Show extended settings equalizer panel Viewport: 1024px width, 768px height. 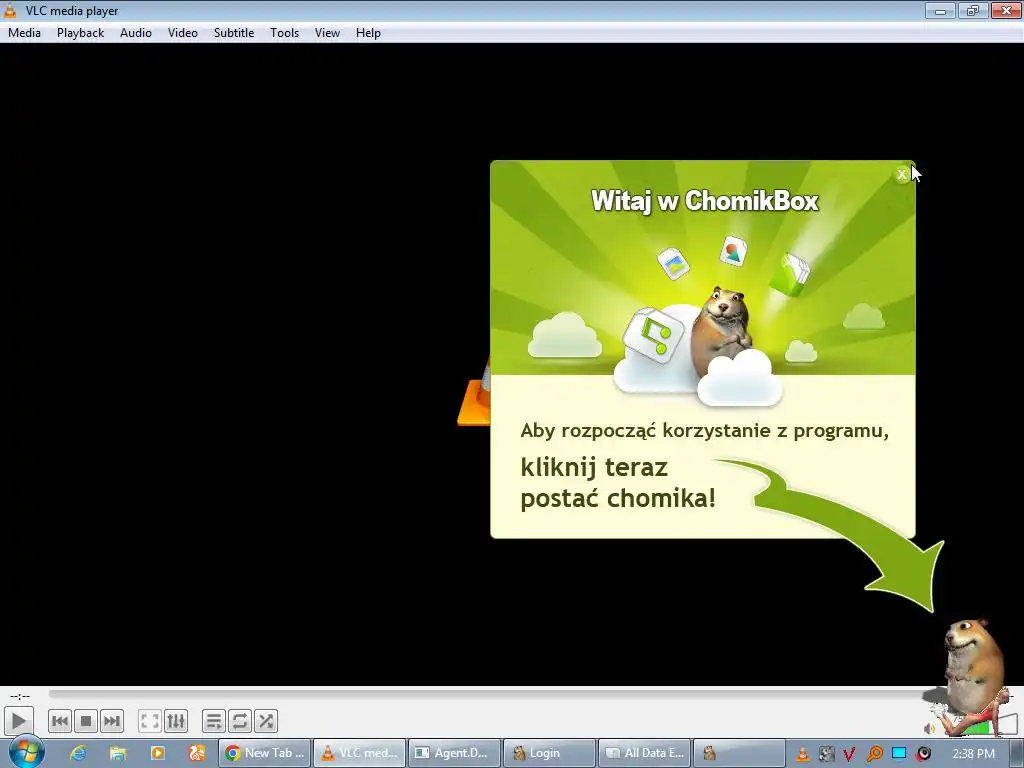click(176, 721)
